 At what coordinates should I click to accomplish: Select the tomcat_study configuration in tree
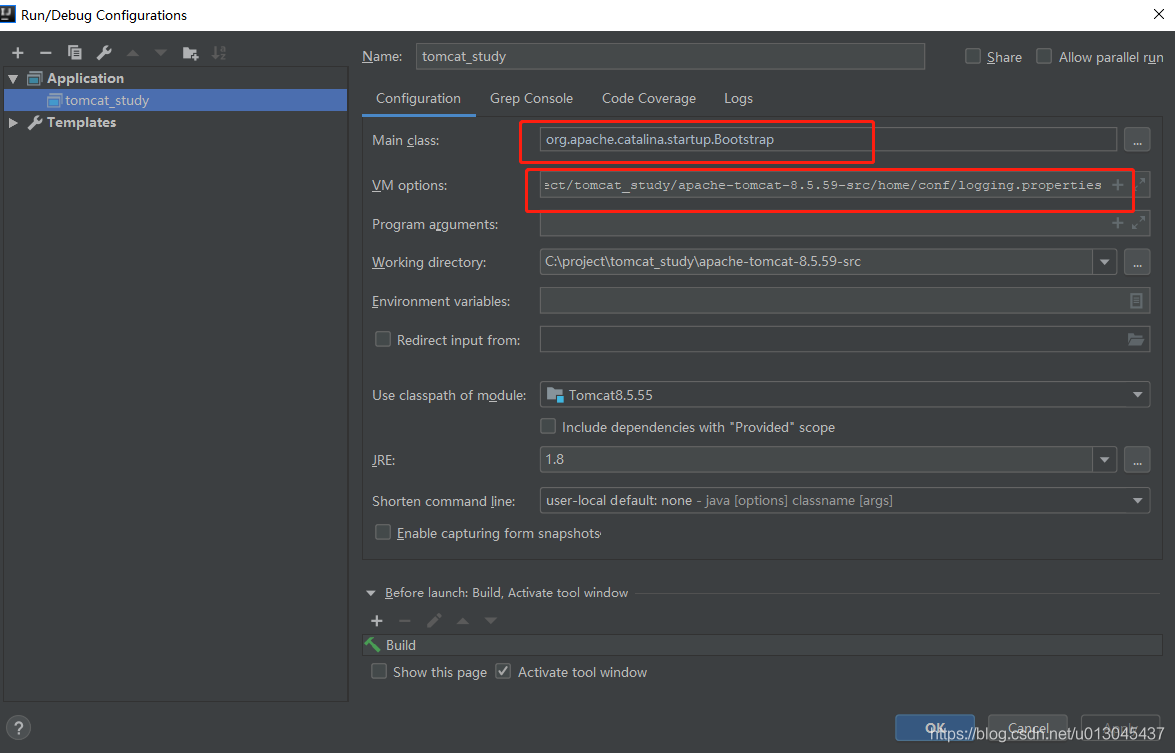tap(106, 100)
